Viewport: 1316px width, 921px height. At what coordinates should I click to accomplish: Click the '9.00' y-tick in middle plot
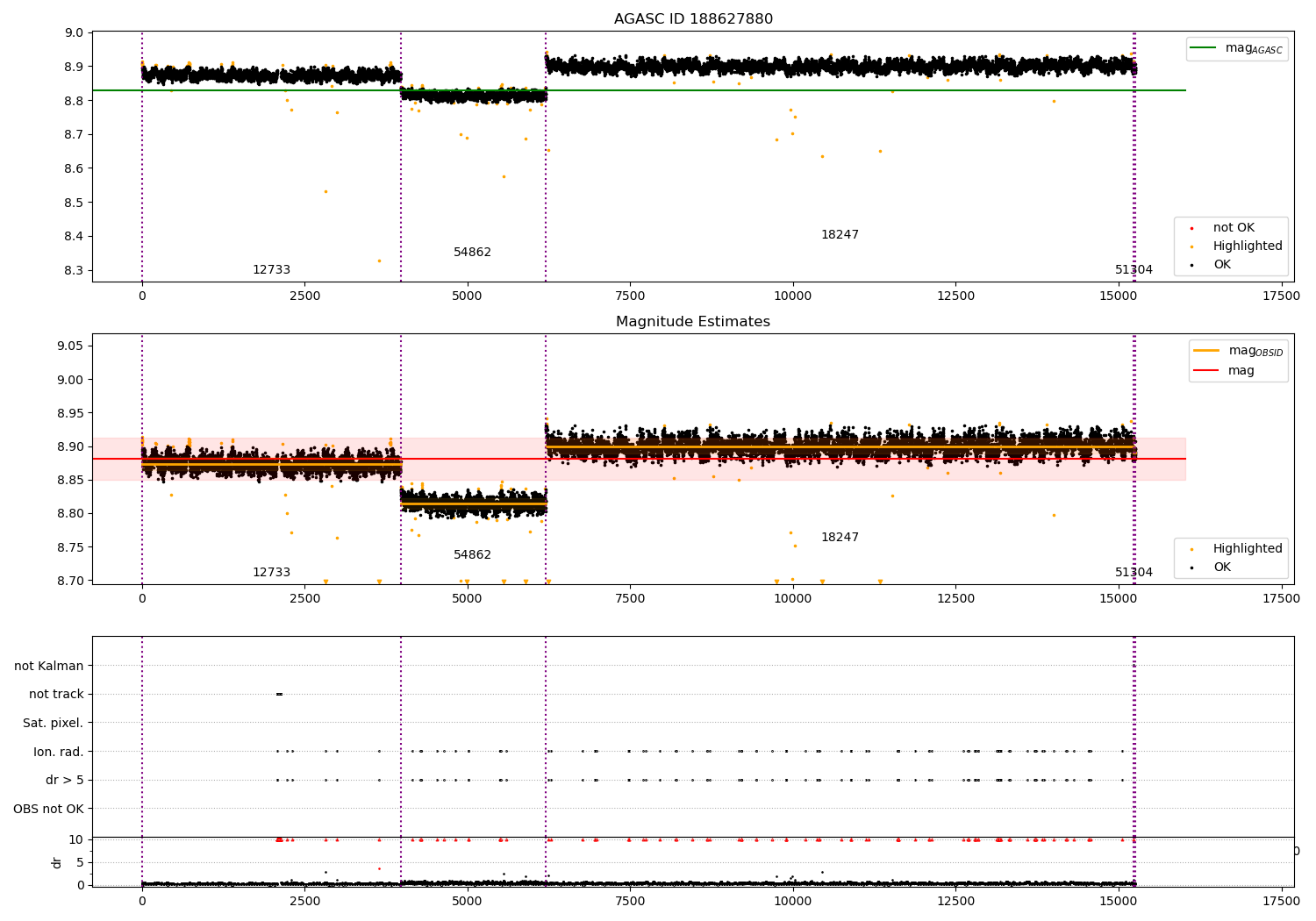point(71,380)
